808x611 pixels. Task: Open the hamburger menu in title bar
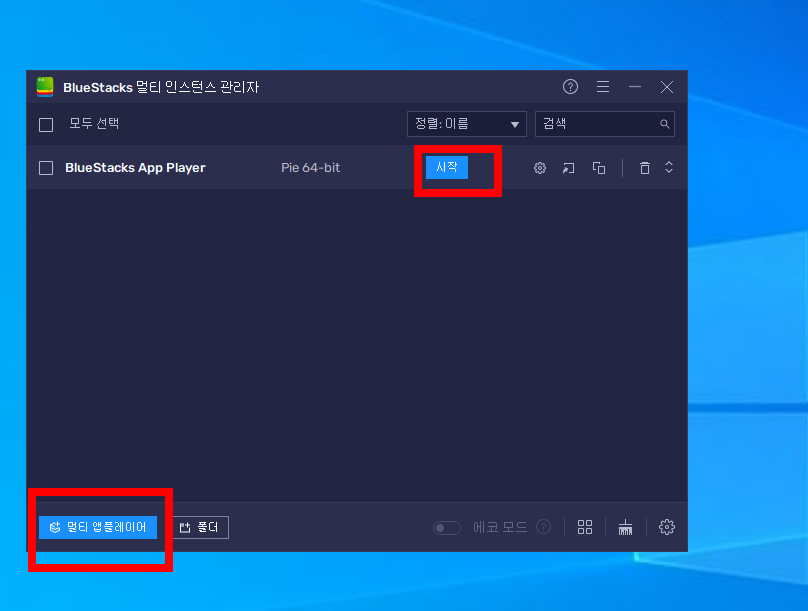[x=602, y=87]
